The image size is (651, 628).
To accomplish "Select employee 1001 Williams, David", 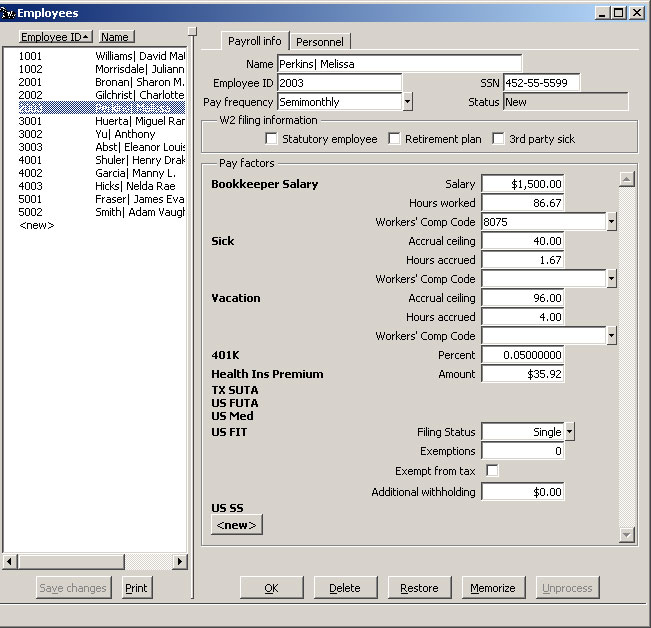I will click(101, 56).
